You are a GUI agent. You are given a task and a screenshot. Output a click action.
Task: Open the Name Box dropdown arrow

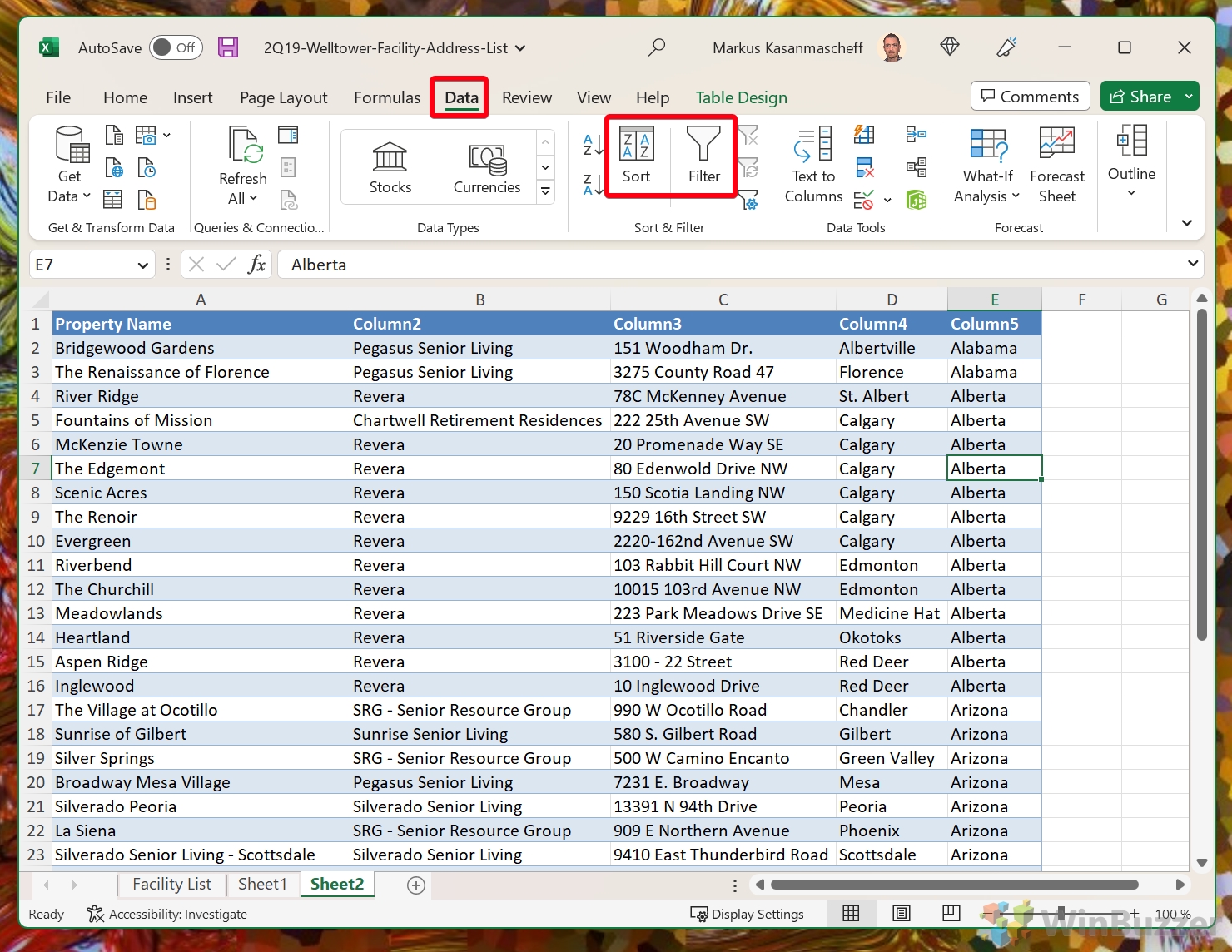pos(142,265)
